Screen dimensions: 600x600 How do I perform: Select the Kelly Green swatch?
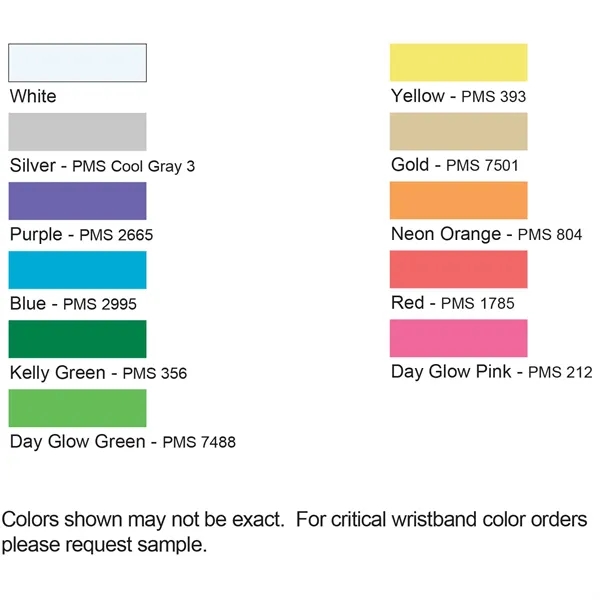[77, 339]
